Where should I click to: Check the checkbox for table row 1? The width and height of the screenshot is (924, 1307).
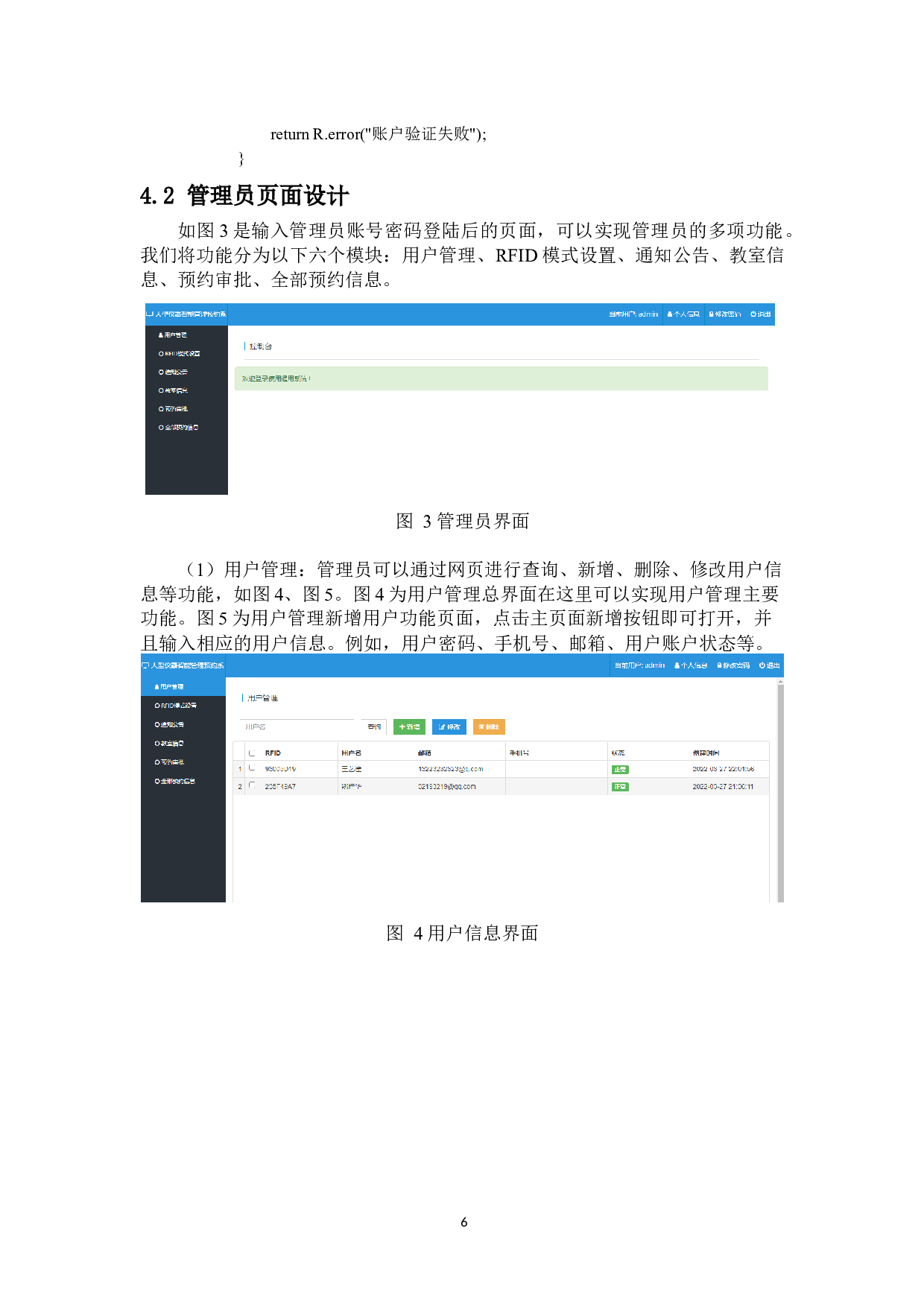252,768
